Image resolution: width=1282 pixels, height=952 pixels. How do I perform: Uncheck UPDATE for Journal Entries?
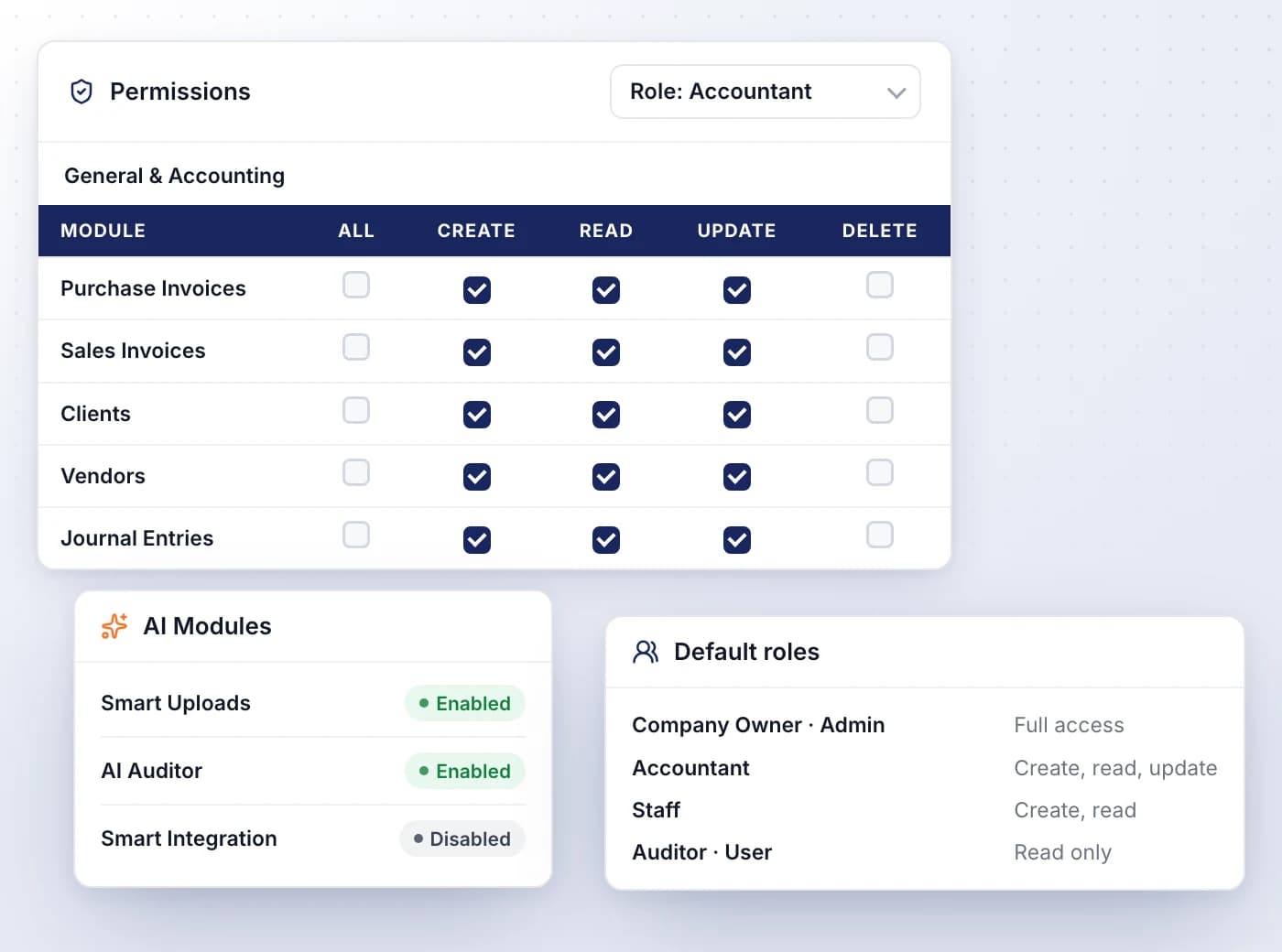tap(737, 540)
